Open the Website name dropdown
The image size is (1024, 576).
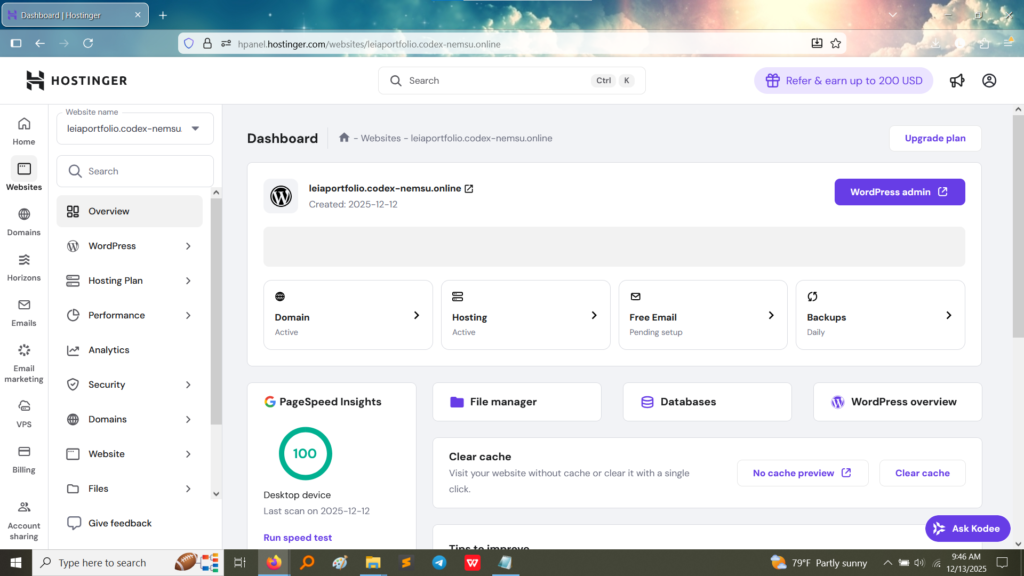135,128
